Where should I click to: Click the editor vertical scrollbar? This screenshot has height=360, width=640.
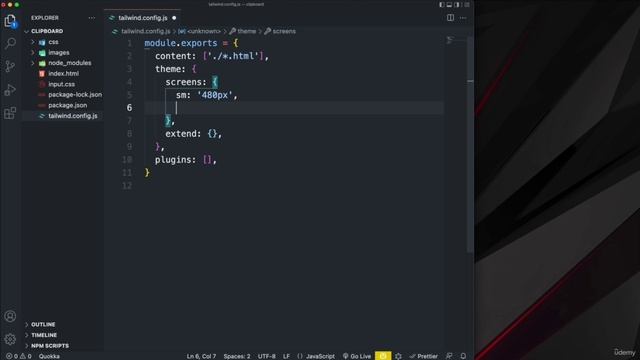click(470, 143)
